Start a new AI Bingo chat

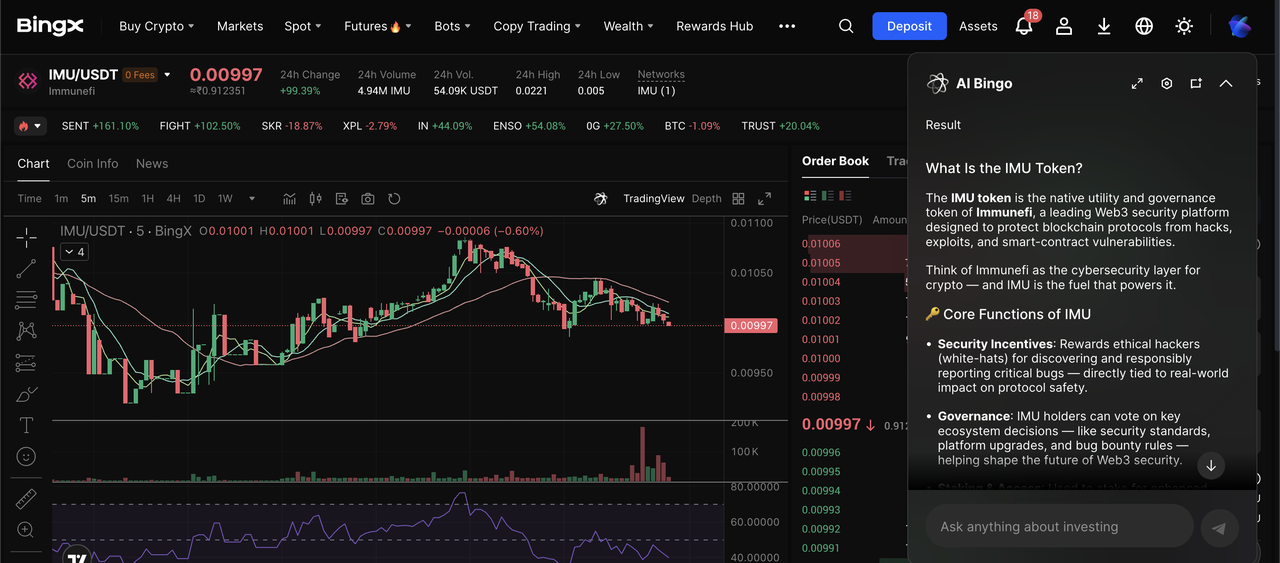coord(1196,84)
